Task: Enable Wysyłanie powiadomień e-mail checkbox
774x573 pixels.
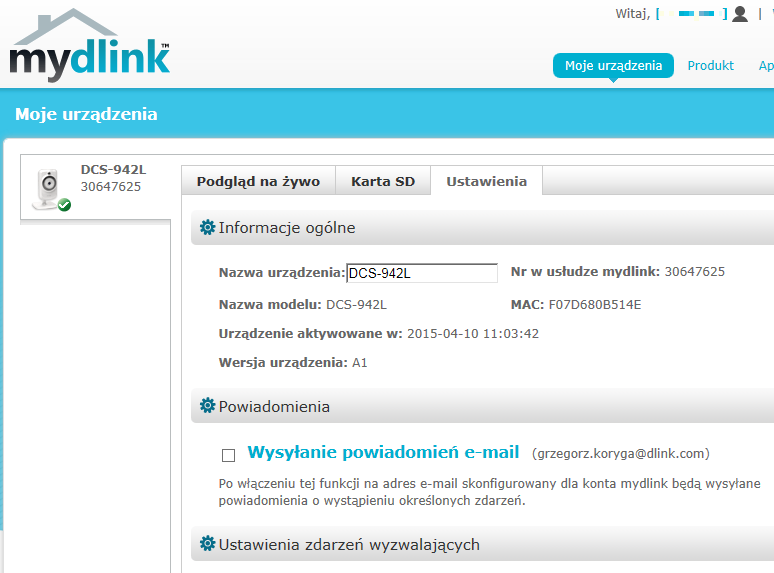Action: tap(228, 455)
